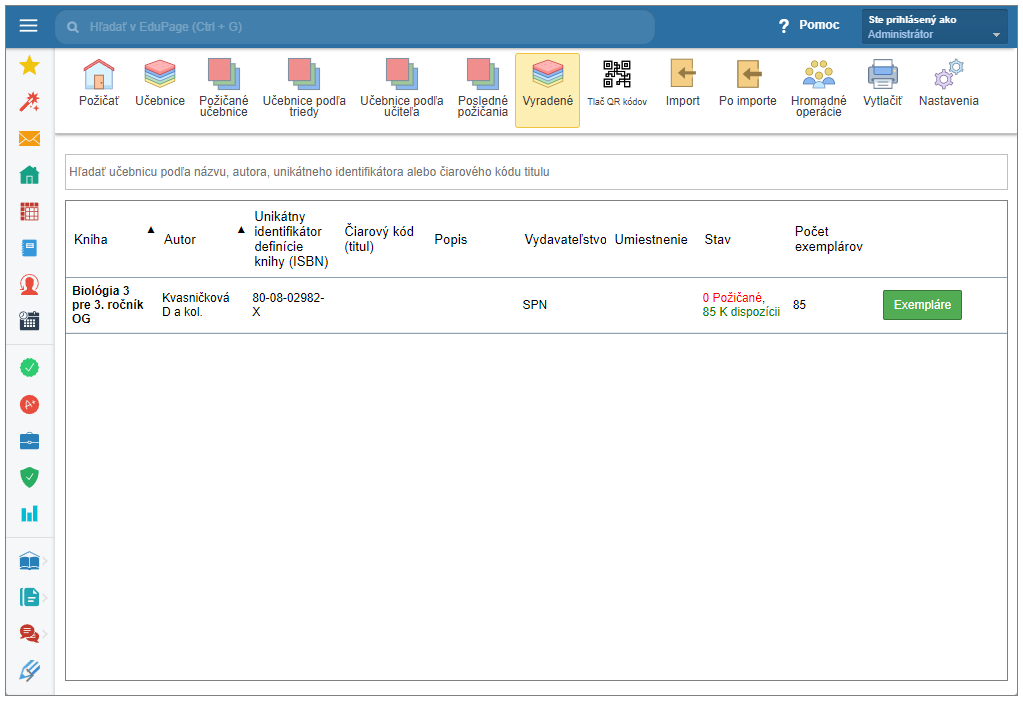
Task: Open the red A+ grades icon
Action: tap(29, 404)
